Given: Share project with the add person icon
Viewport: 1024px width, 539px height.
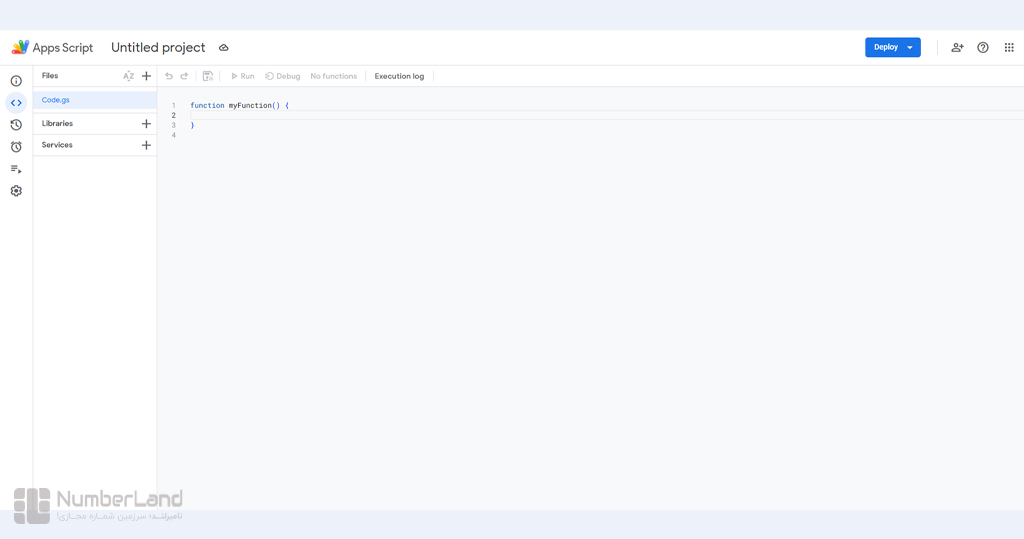Looking at the screenshot, I should pyautogui.click(x=957, y=47).
